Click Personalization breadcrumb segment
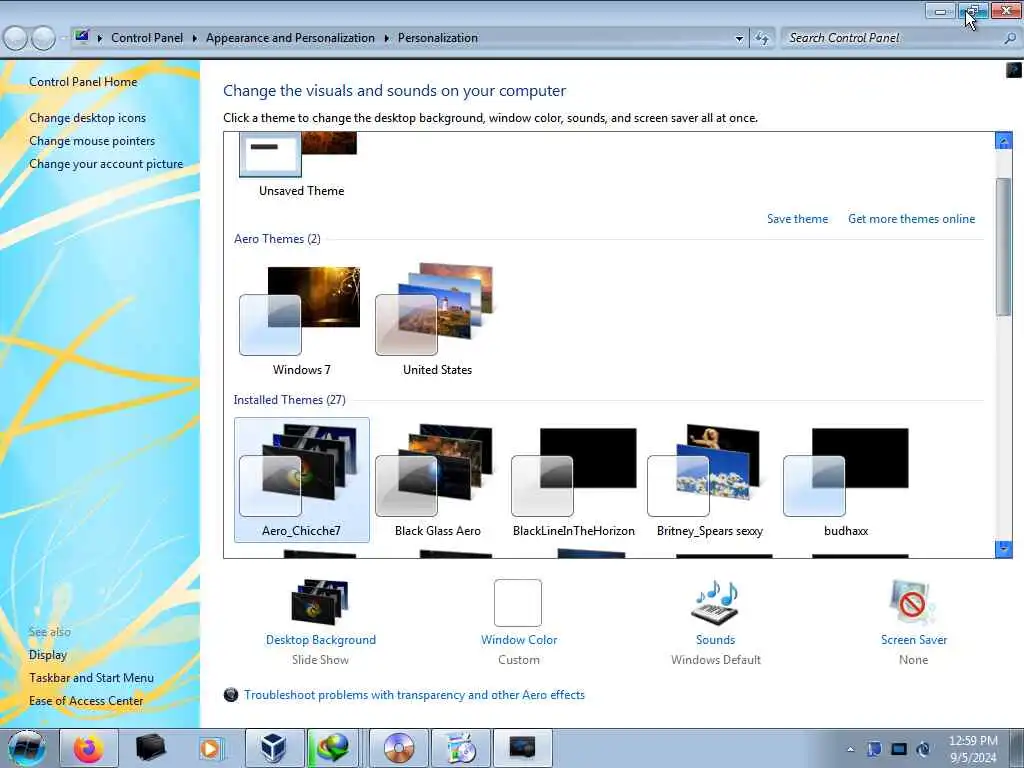1024x768 pixels. [x=438, y=38]
